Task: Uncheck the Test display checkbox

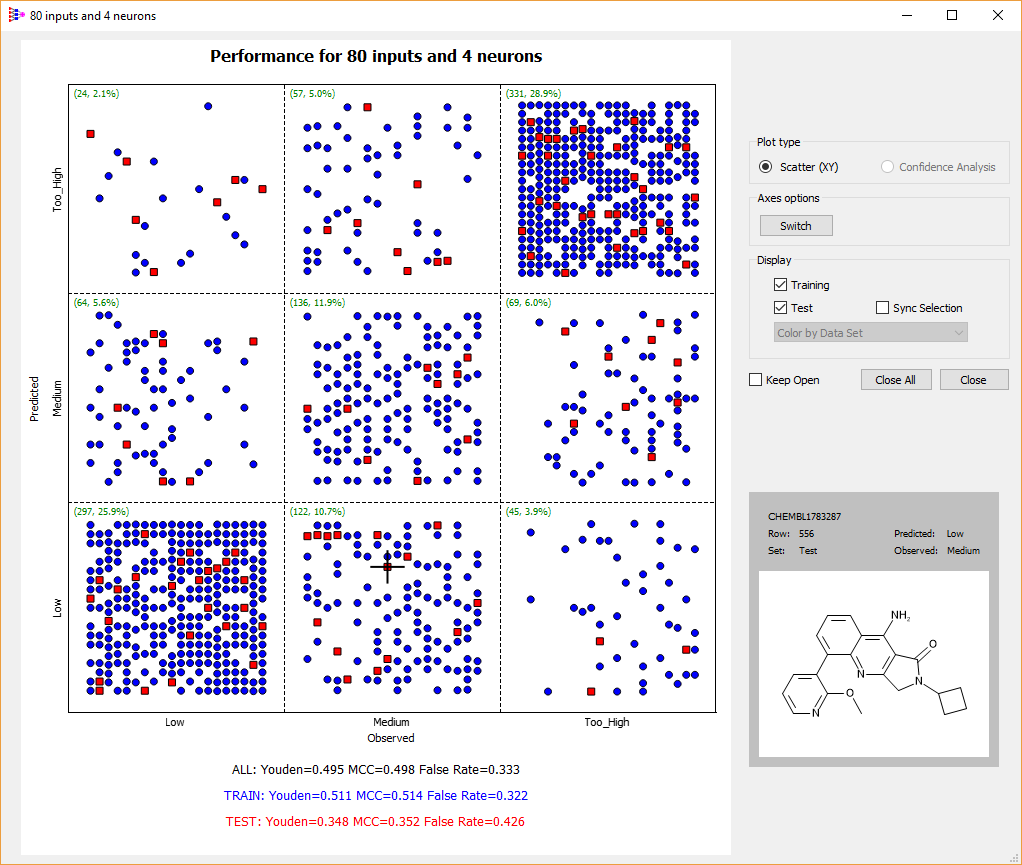Action: (x=780, y=308)
